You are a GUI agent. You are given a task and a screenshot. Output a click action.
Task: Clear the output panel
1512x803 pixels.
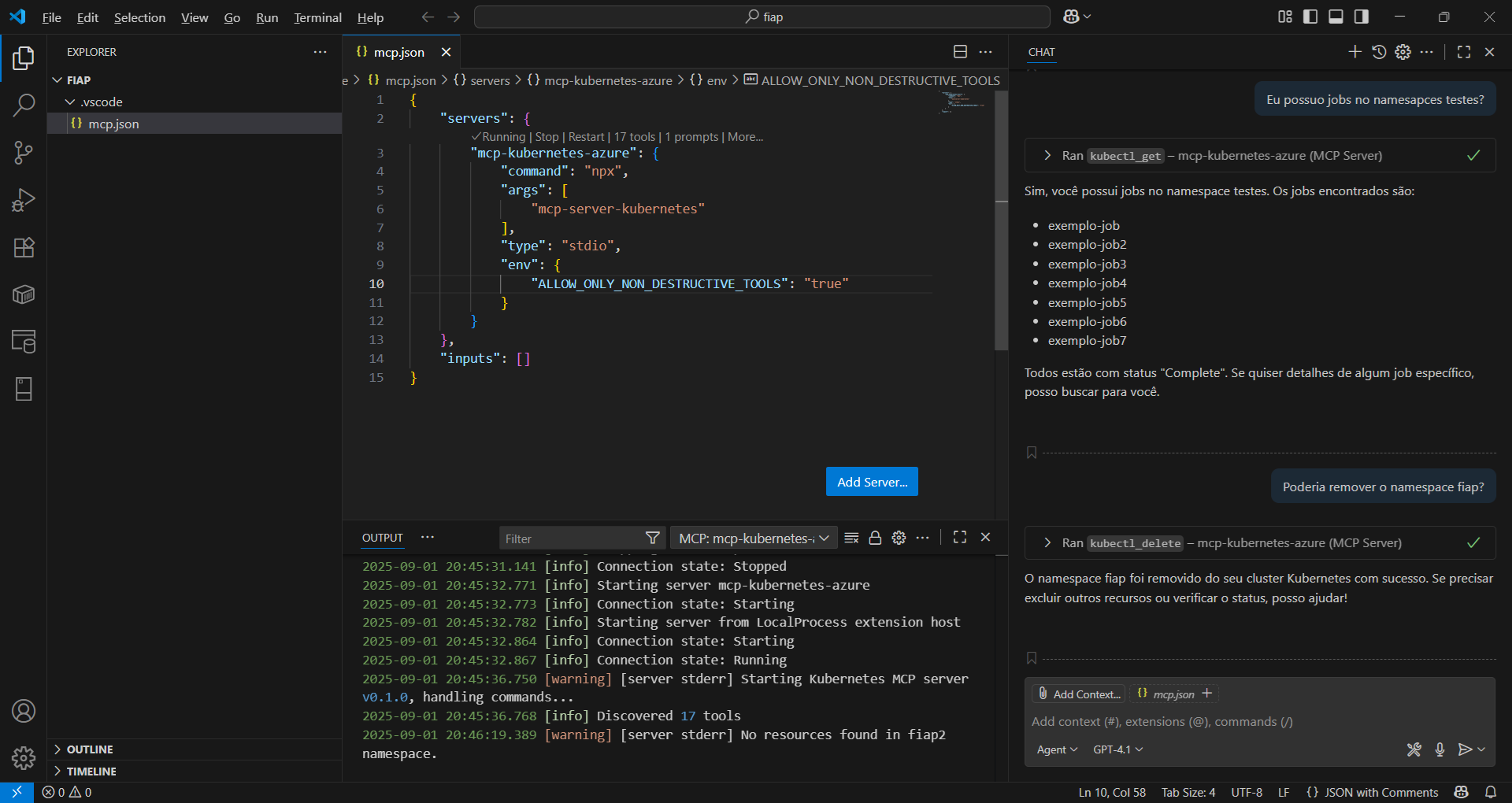click(851, 538)
